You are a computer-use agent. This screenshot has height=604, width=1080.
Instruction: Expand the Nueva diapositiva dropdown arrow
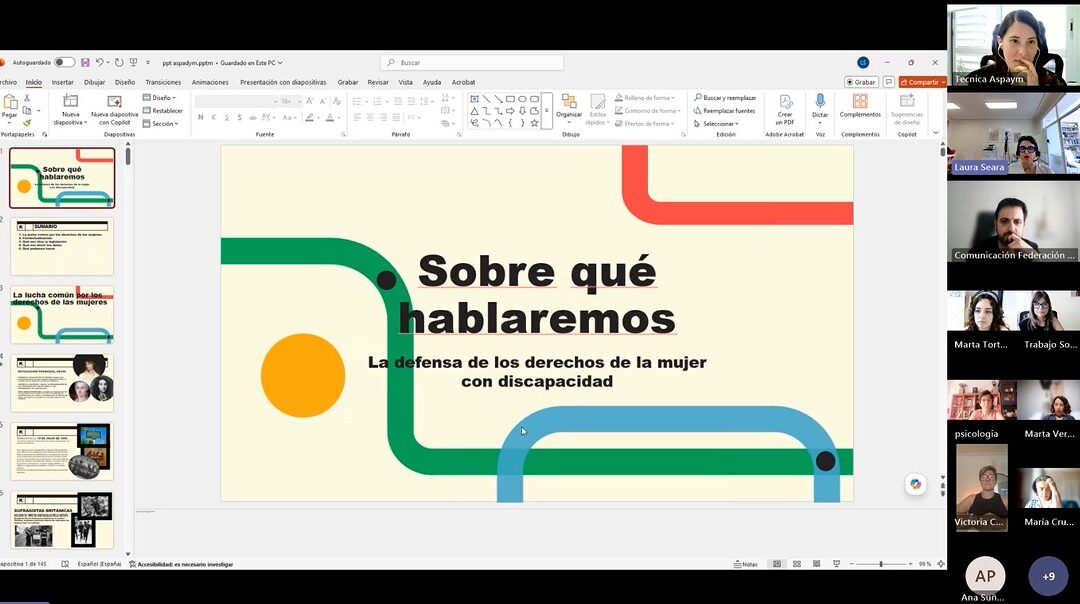pos(85,123)
